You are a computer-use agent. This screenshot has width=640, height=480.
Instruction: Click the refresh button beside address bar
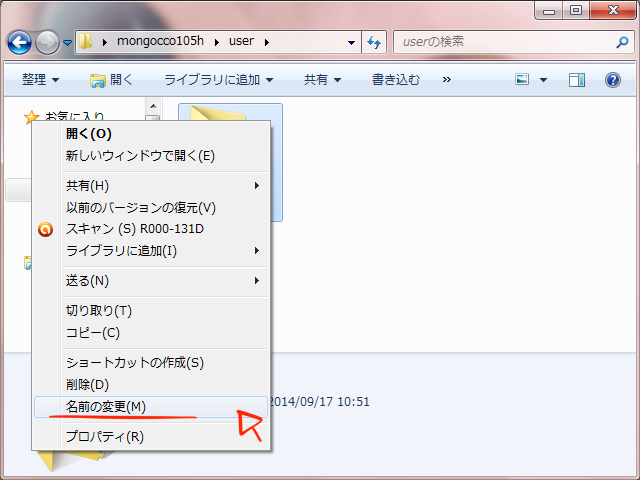(375, 42)
